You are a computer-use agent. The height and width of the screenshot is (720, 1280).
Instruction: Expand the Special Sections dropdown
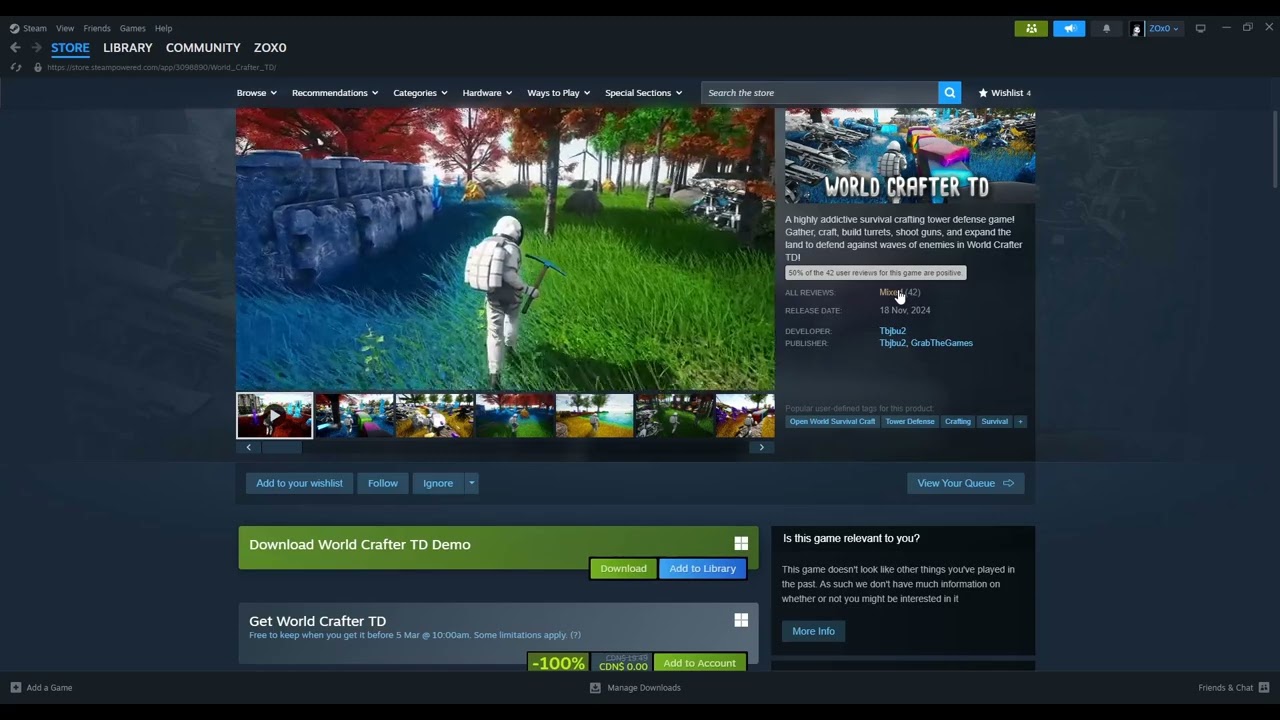pyautogui.click(x=643, y=93)
